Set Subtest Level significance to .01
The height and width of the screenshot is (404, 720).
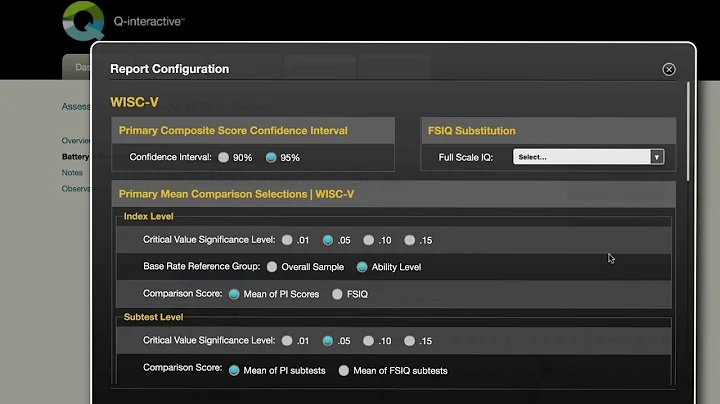pos(287,341)
